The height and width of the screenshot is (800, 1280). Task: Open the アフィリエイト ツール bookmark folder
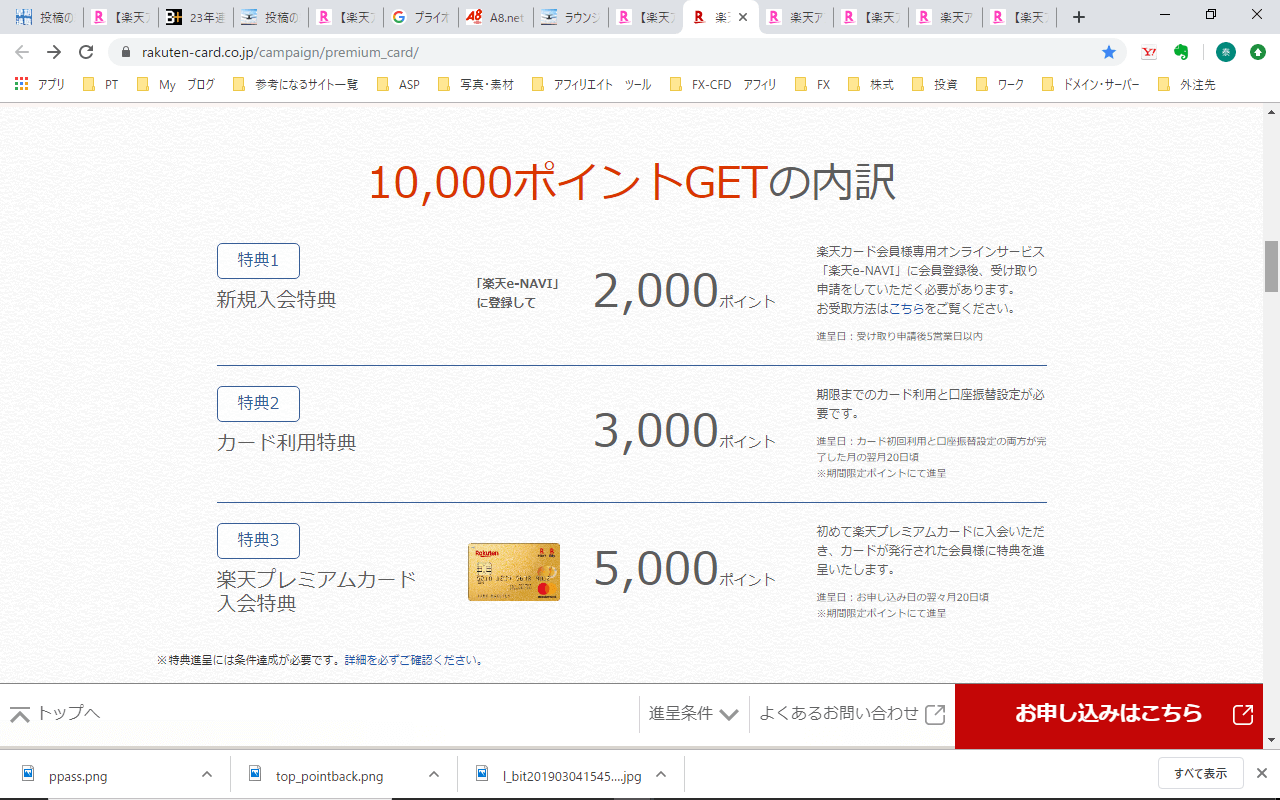coord(591,85)
